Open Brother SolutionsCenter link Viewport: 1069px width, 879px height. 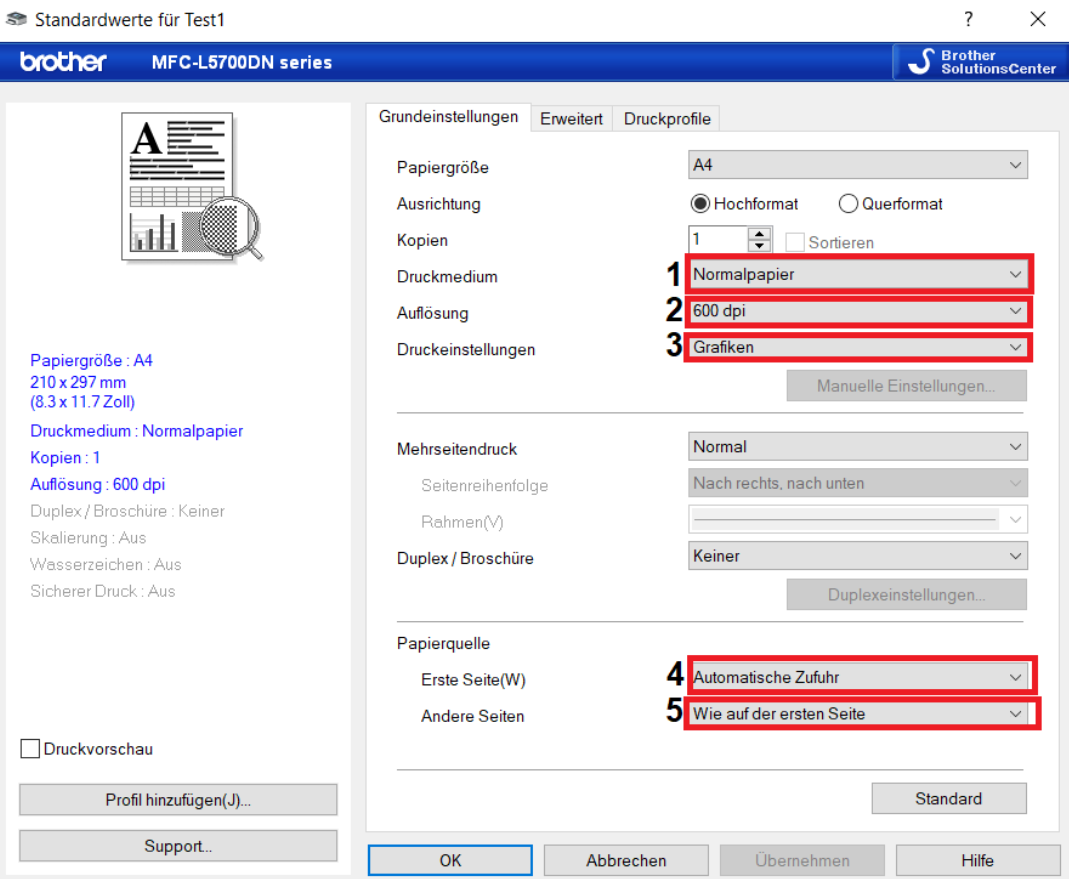pyautogui.click(x=981, y=62)
